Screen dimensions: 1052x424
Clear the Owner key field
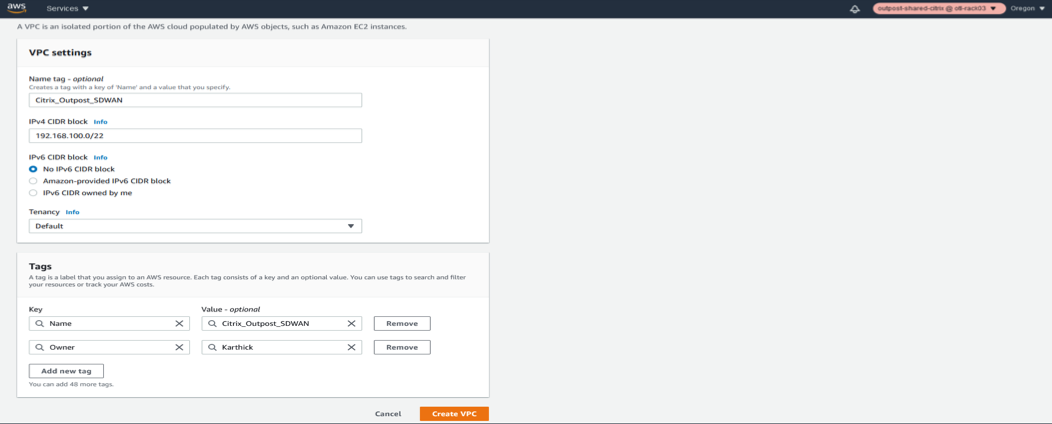[179, 348]
